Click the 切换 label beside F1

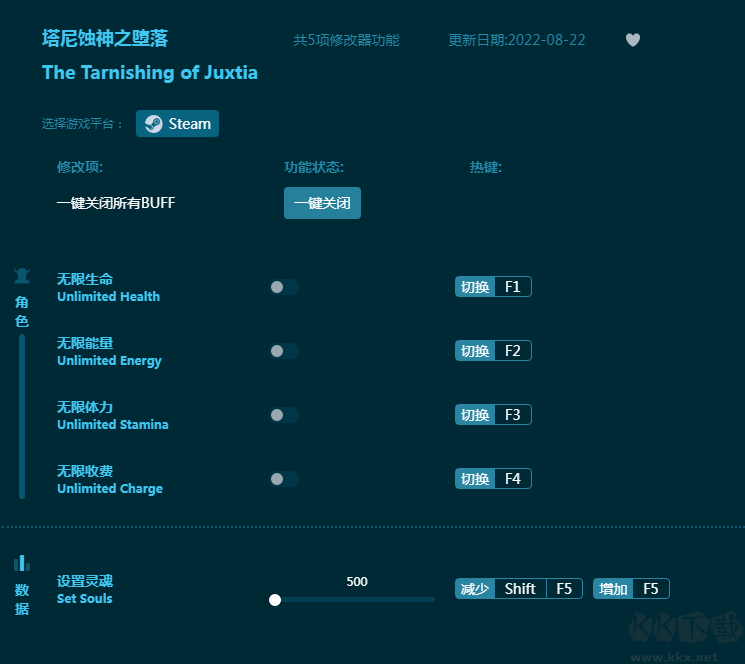coord(475,287)
